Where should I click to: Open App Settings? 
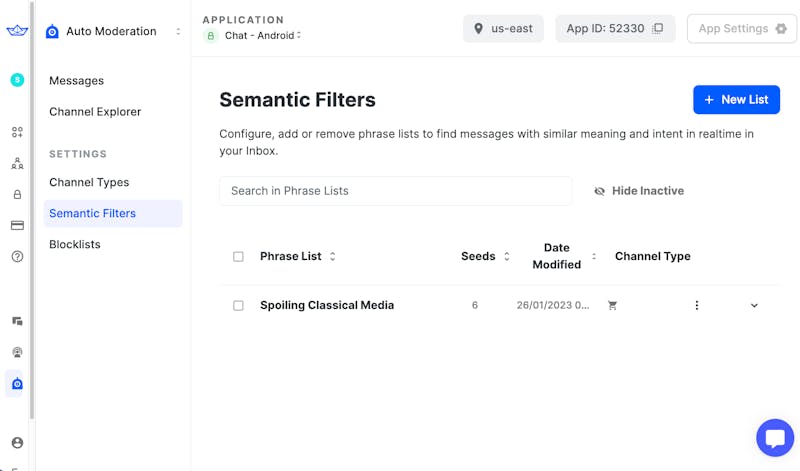pos(741,29)
